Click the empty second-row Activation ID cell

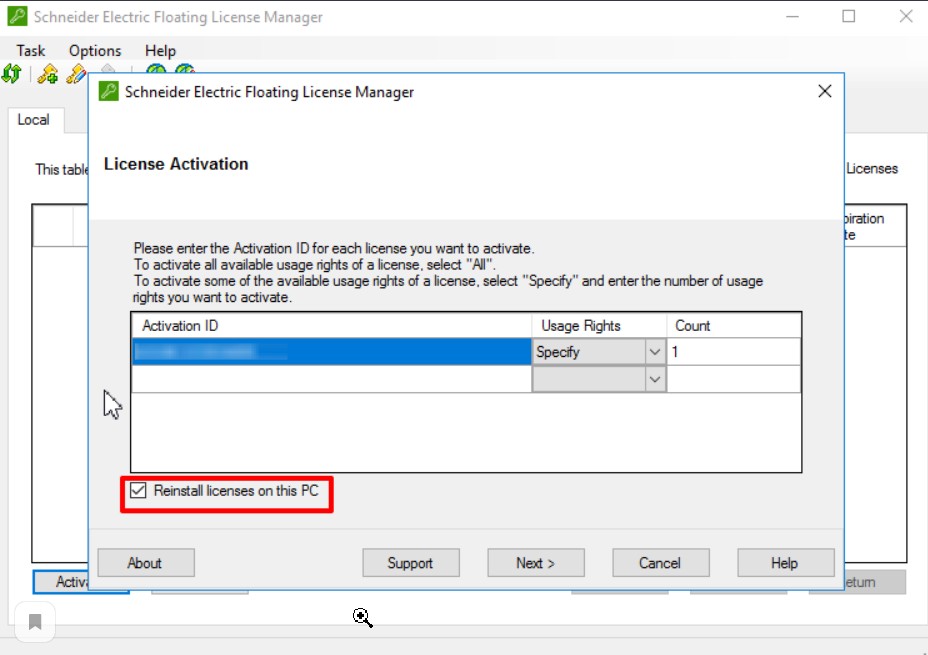tap(331, 379)
